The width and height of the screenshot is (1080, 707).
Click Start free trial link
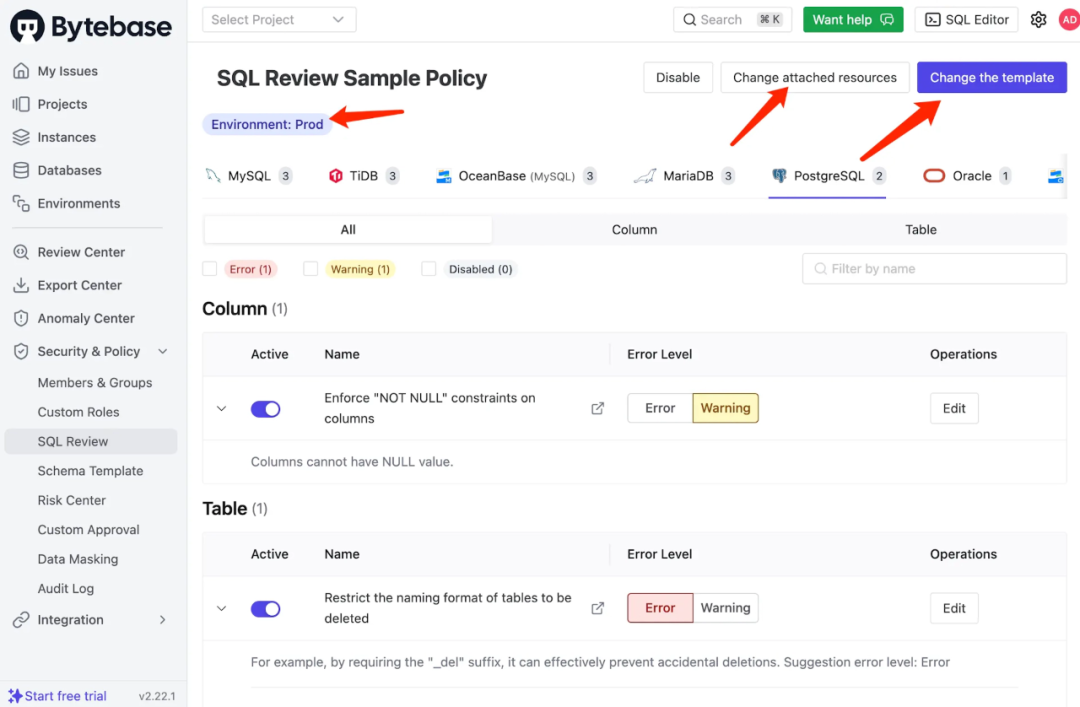click(65, 696)
